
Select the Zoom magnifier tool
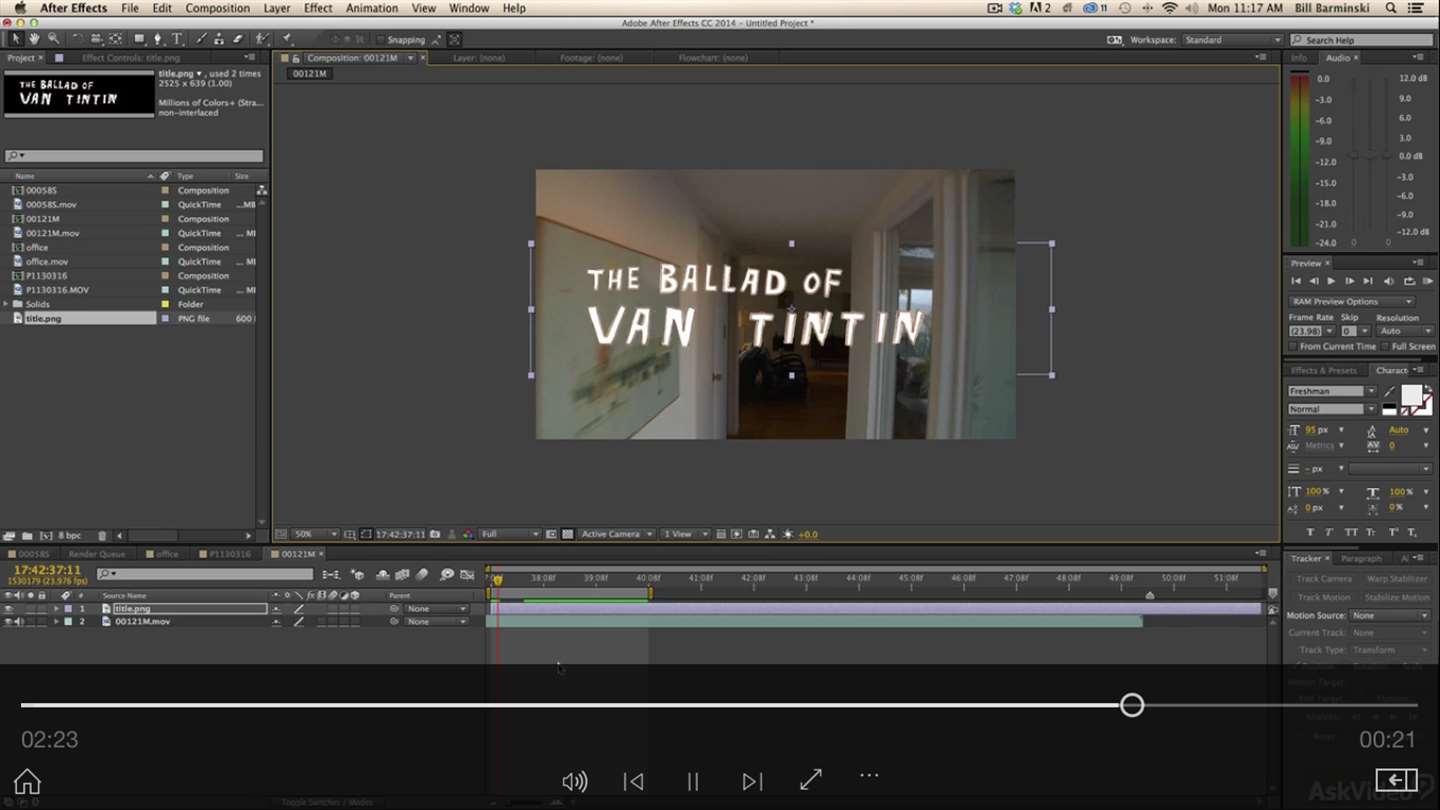pos(53,39)
